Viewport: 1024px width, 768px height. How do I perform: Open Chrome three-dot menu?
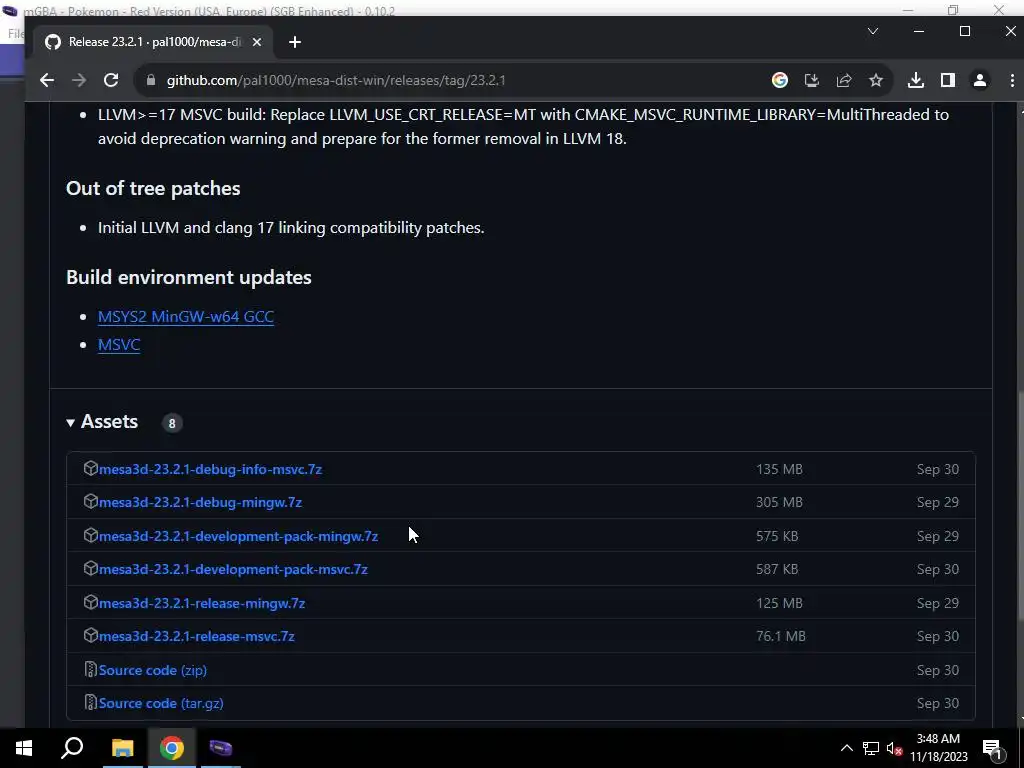(x=1012, y=80)
